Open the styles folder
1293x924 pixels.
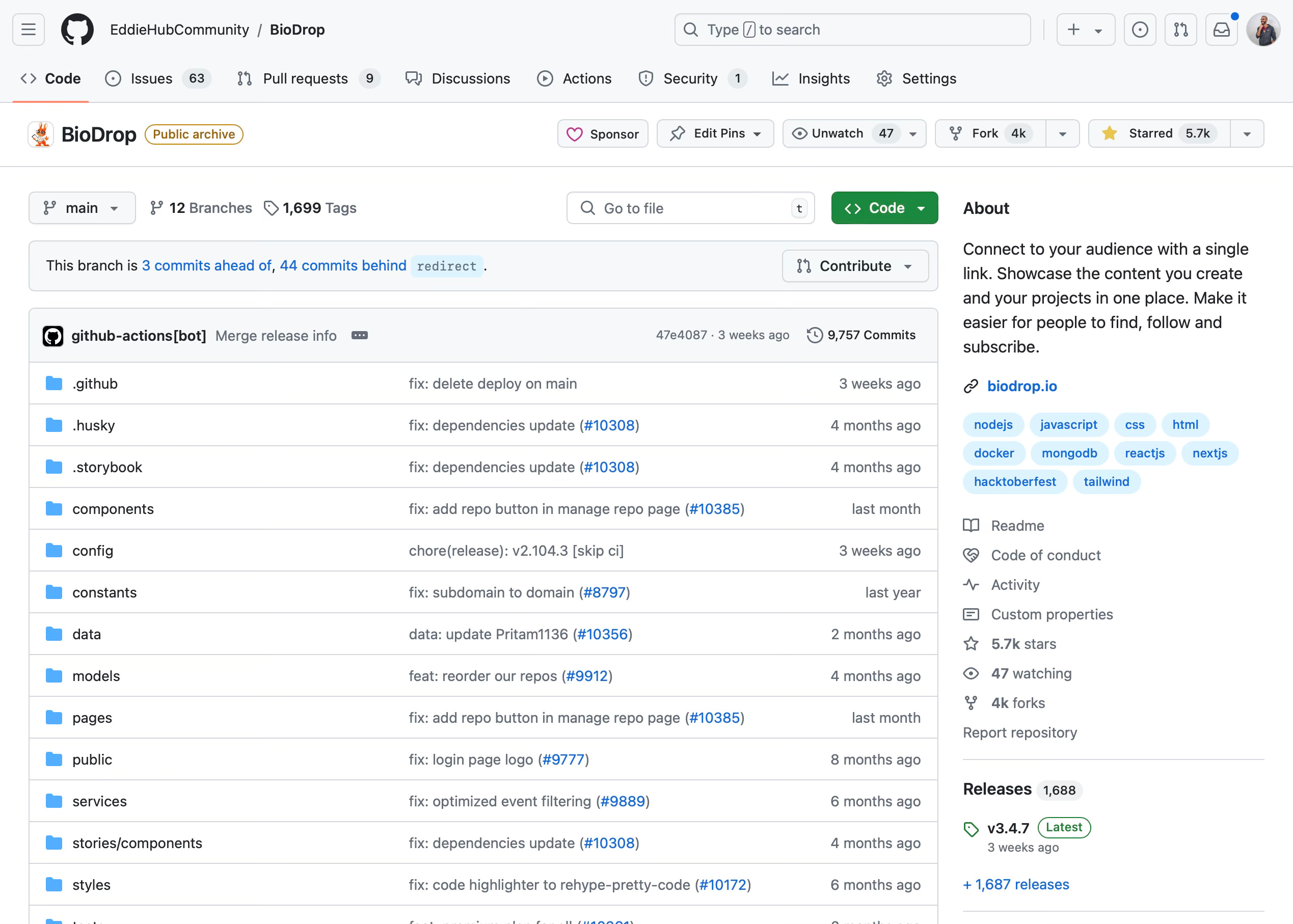(x=92, y=885)
